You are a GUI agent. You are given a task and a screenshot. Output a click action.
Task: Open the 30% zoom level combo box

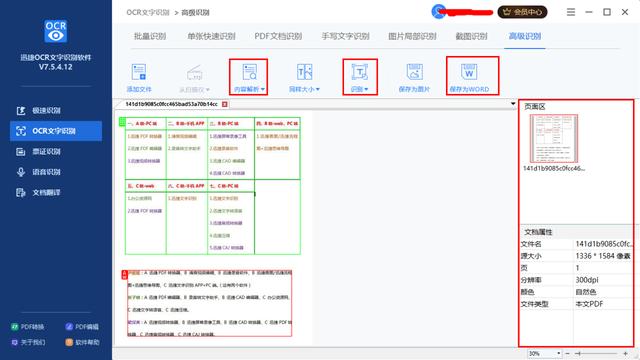click(x=544, y=353)
